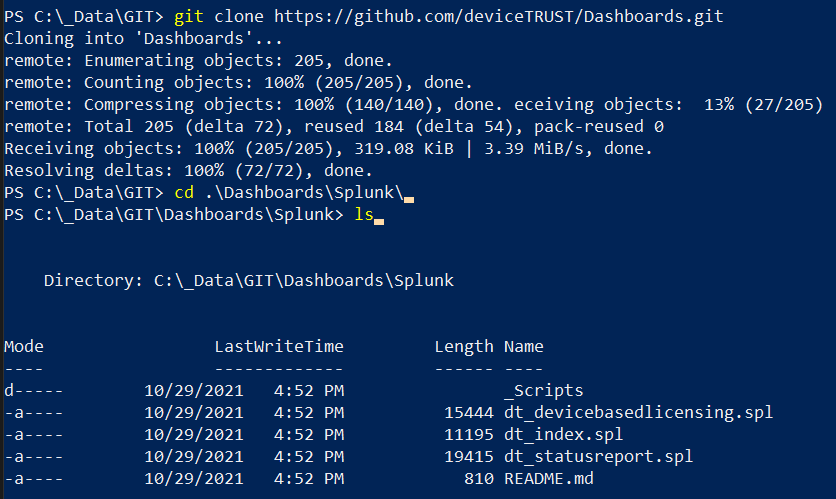836x499 pixels.
Task: Click the 'Resolving deltas' output line
Action: coord(178,171)
